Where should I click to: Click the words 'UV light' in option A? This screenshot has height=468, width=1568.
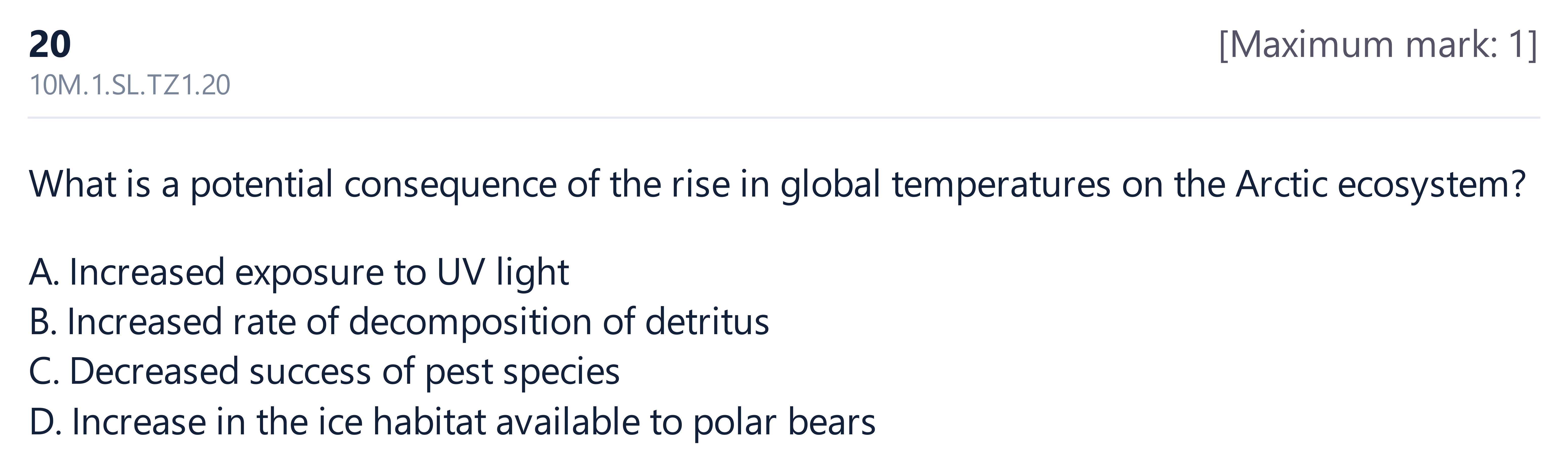[503, 272]
